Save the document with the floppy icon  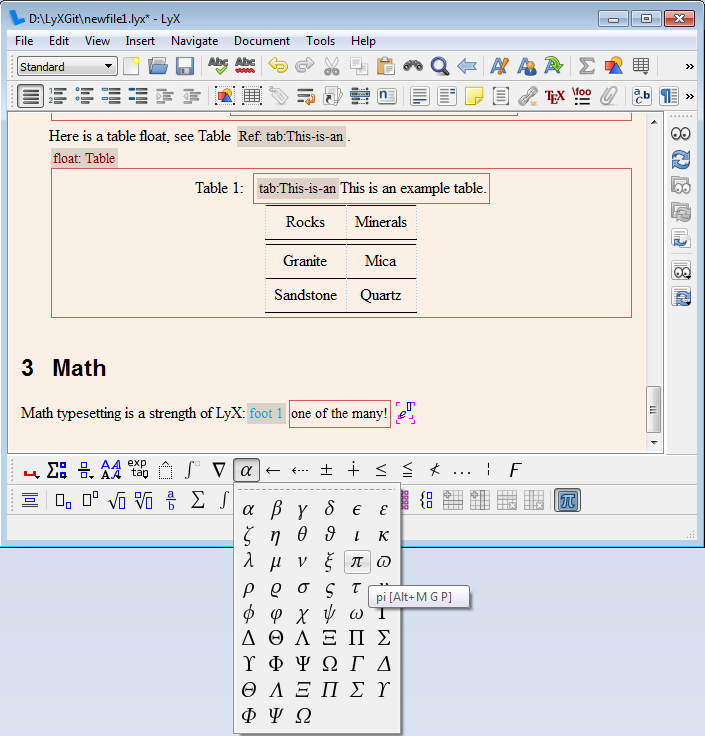(185, 66)
